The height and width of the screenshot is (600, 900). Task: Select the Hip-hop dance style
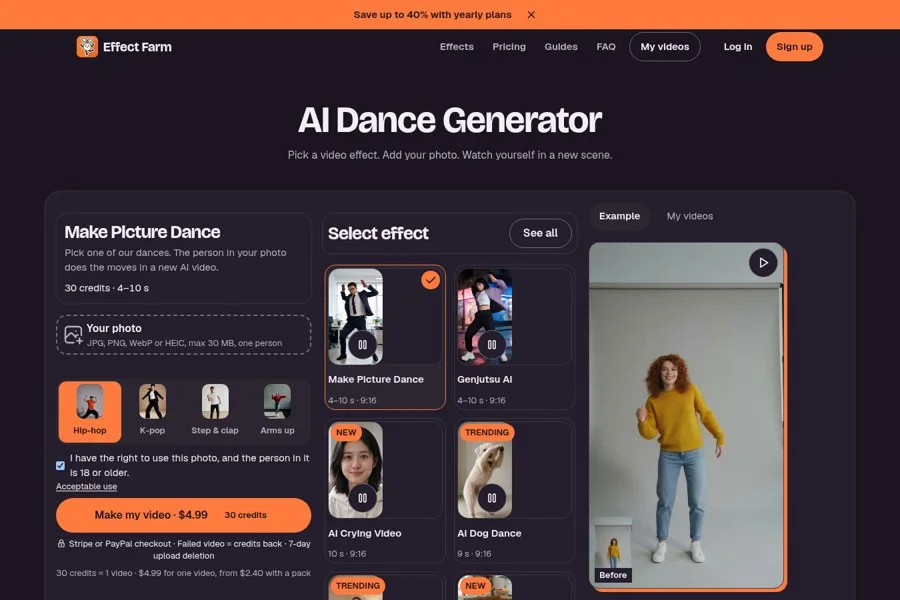[90, 411]
